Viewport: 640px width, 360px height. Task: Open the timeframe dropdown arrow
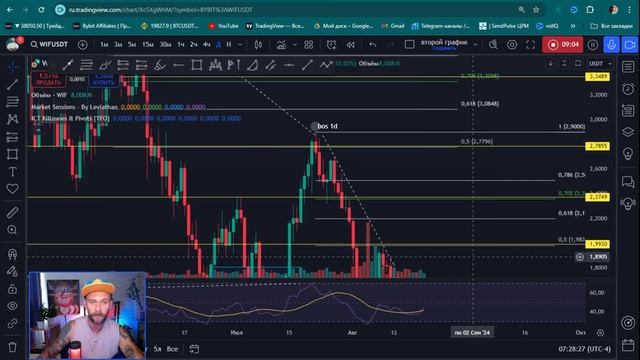point(240,44)
